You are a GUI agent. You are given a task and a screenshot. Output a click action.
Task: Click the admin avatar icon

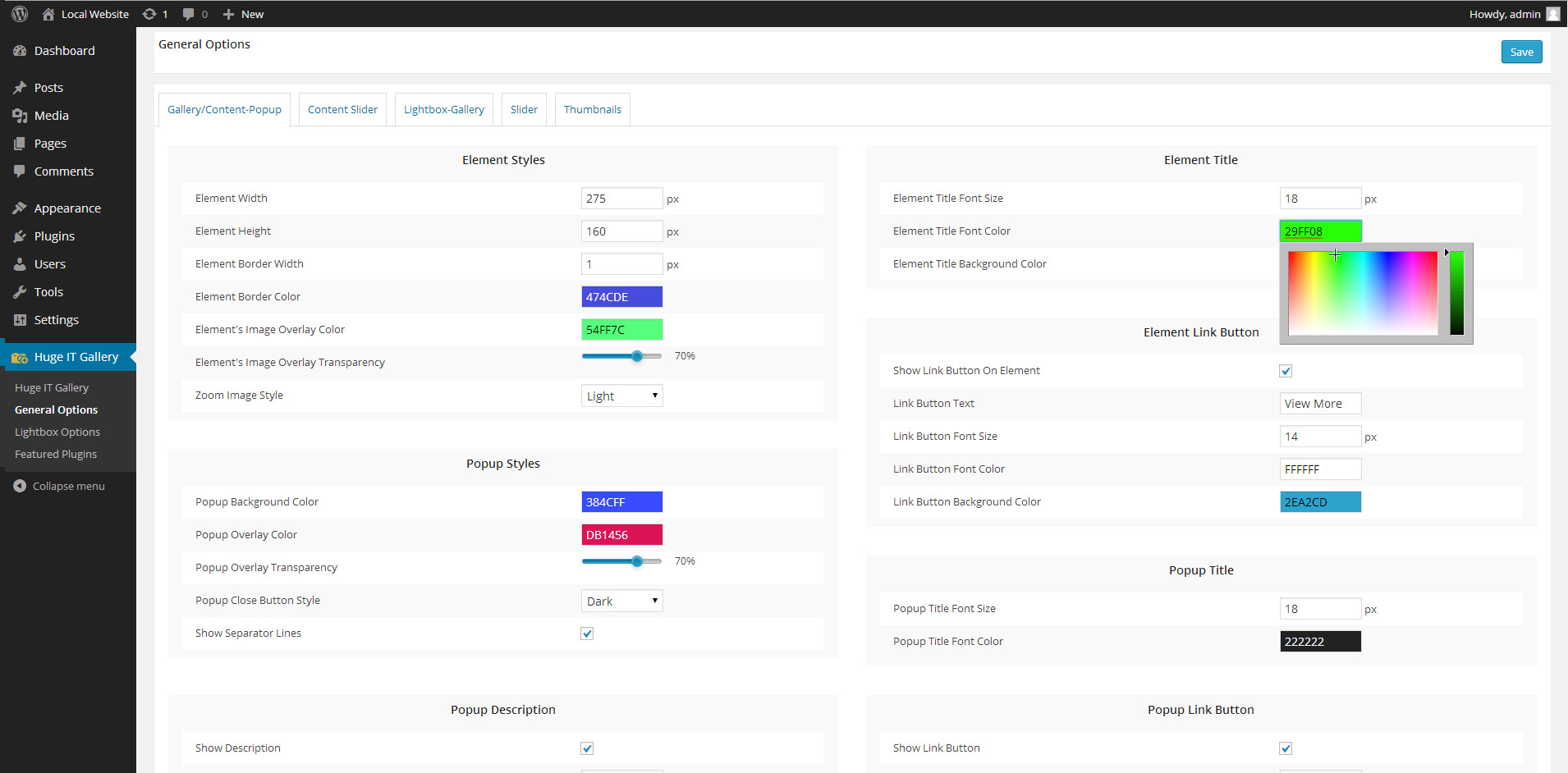(x=1553, y=14)
